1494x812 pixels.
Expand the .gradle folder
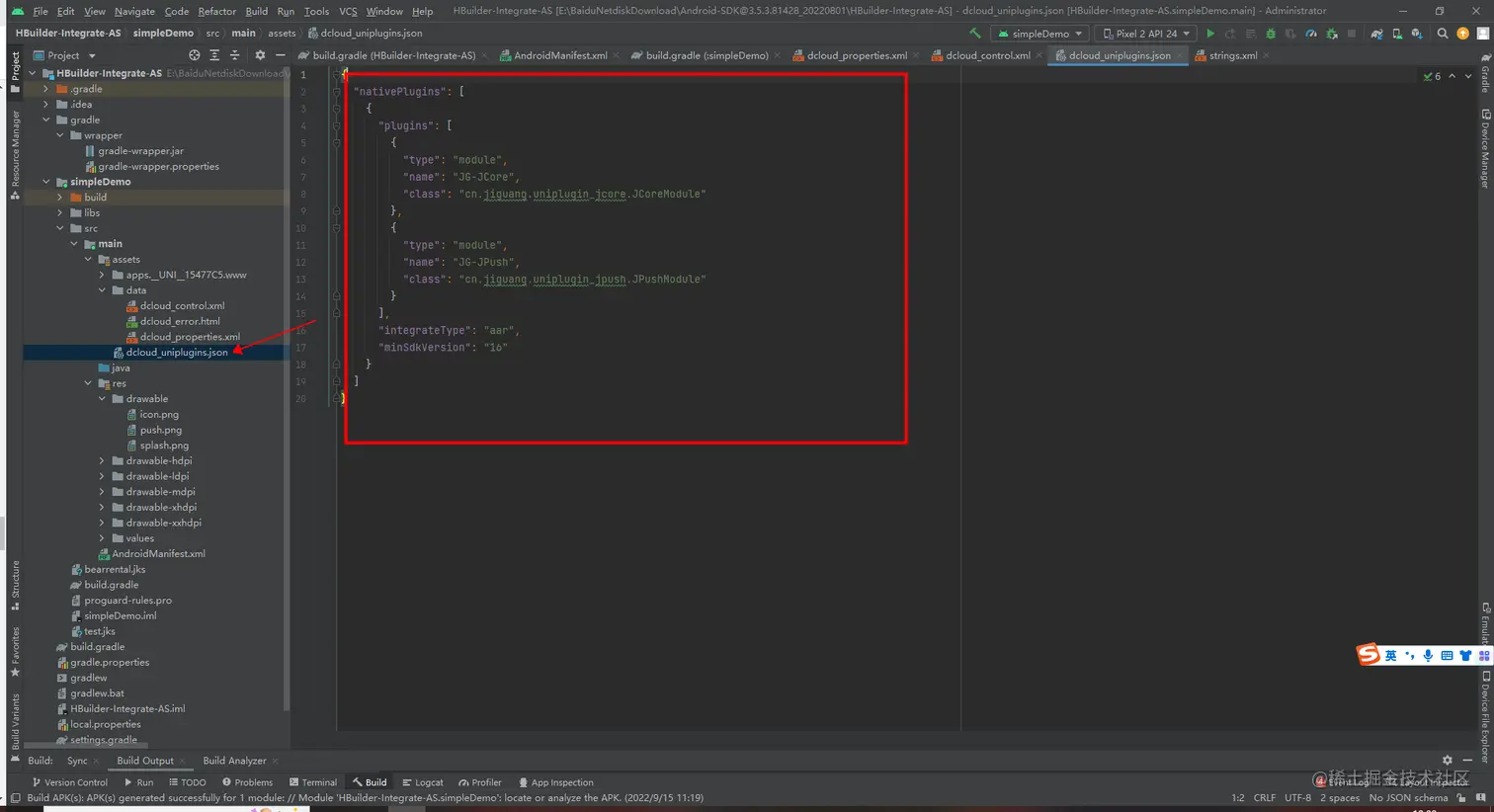(45, 89)
